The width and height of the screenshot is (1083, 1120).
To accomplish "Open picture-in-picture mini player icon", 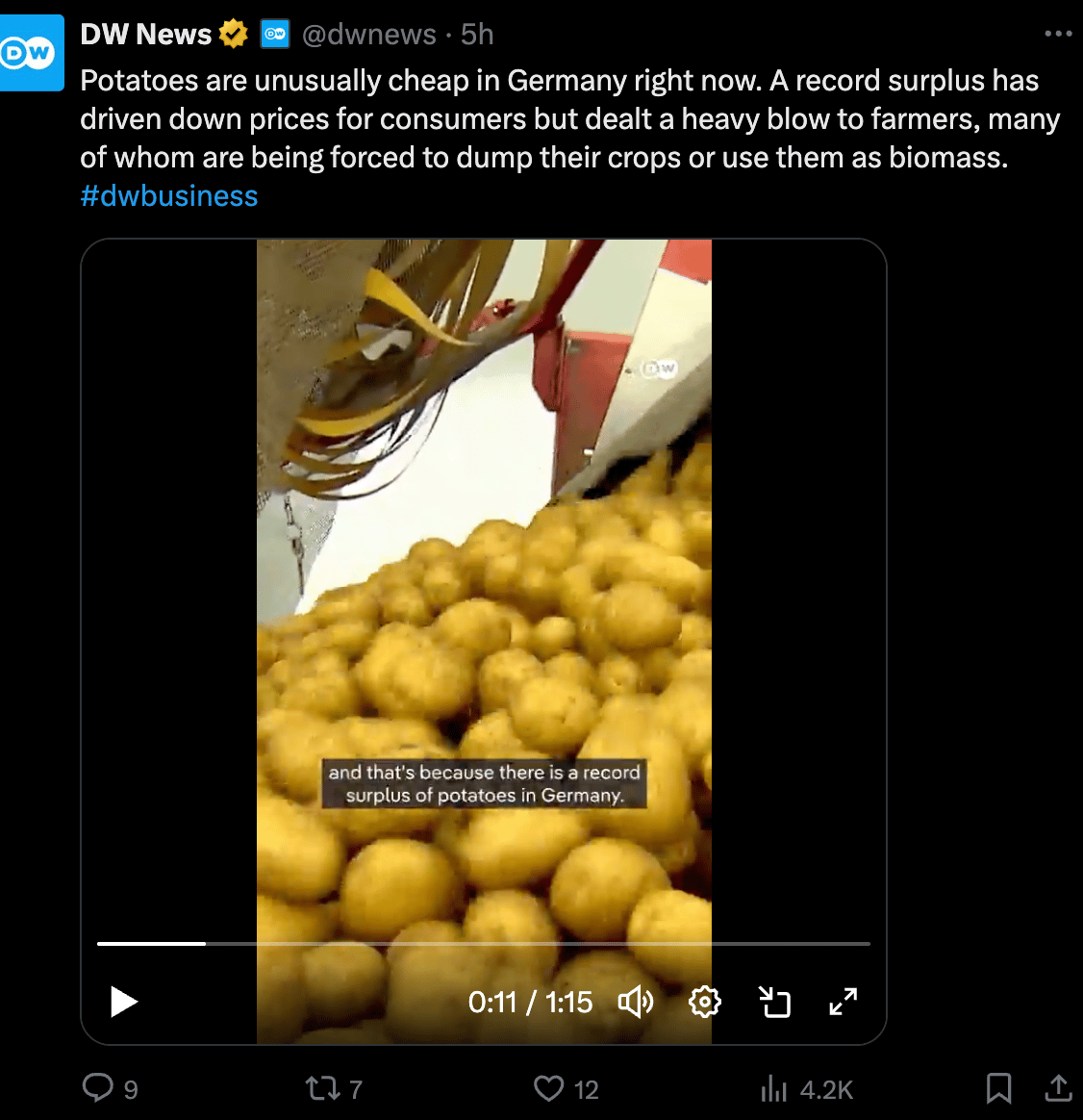I will tap(774, 1003).
